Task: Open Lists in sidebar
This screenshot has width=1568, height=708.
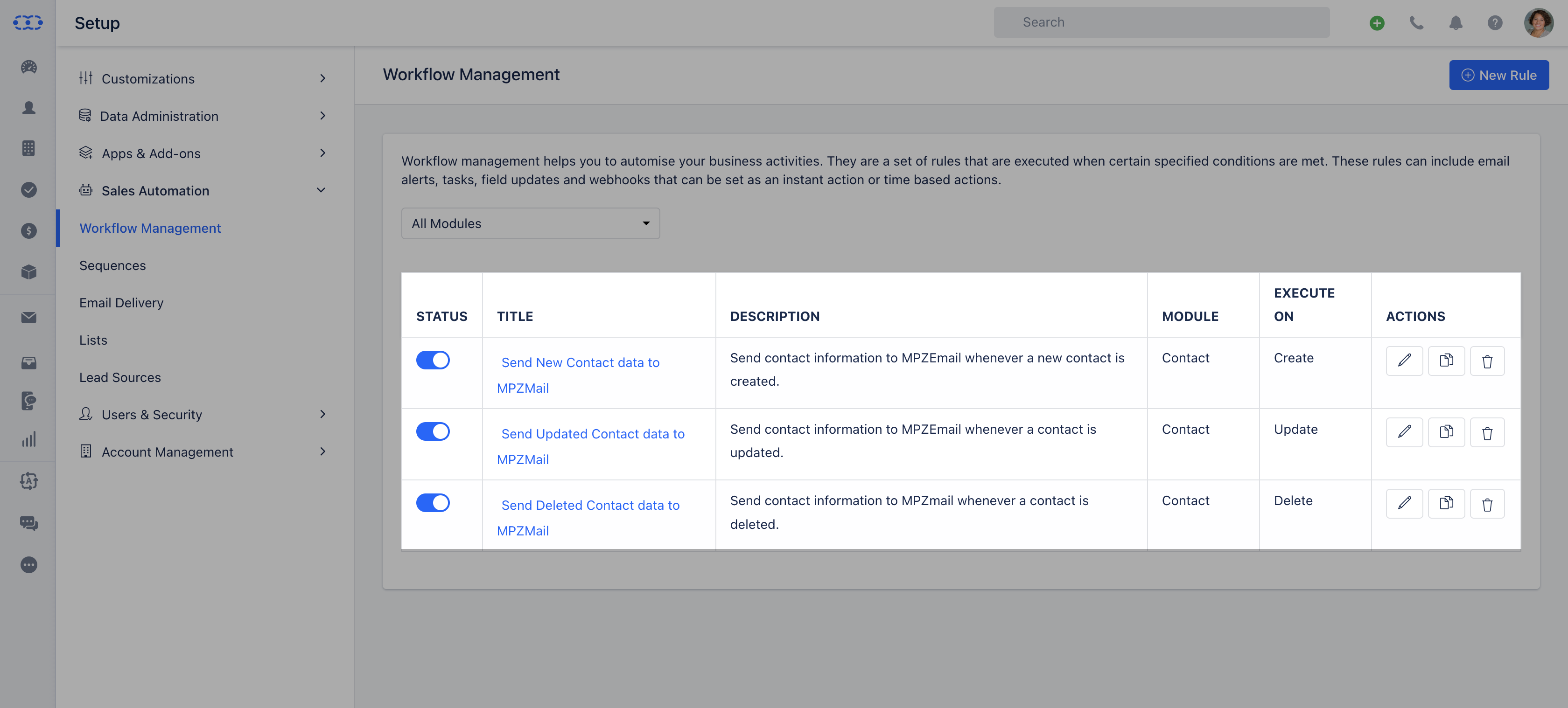Action: (x=93, y=340)
